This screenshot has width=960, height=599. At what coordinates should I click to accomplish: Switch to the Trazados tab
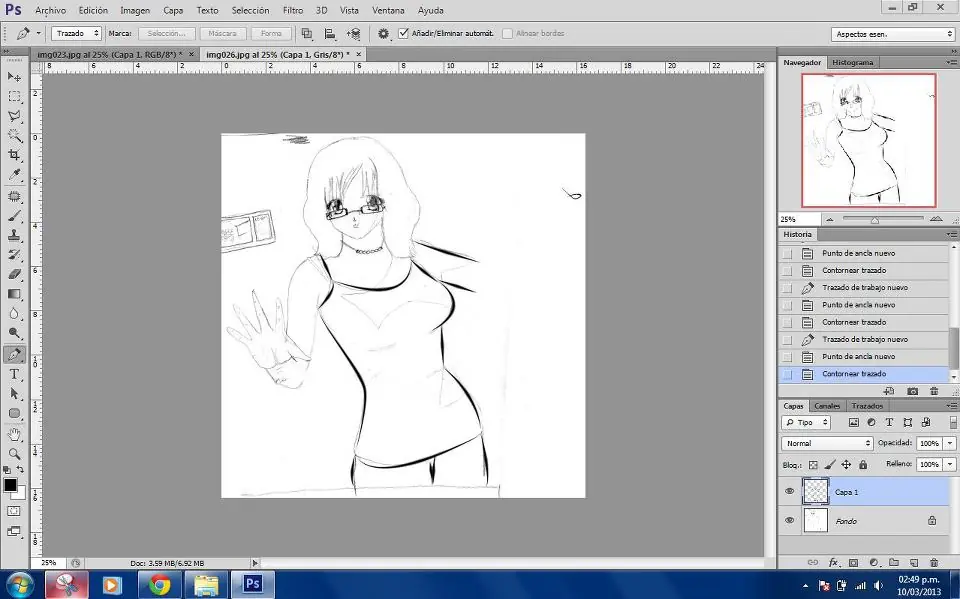(x=868, y=406)
